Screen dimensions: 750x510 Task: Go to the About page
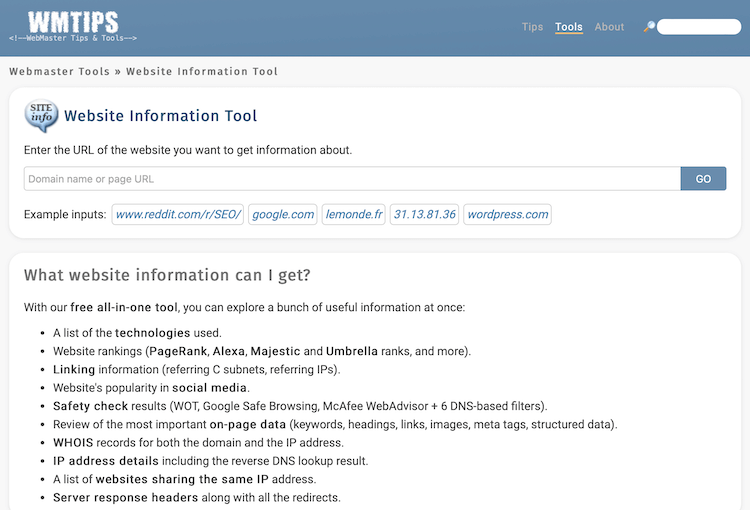coord(609,27)
